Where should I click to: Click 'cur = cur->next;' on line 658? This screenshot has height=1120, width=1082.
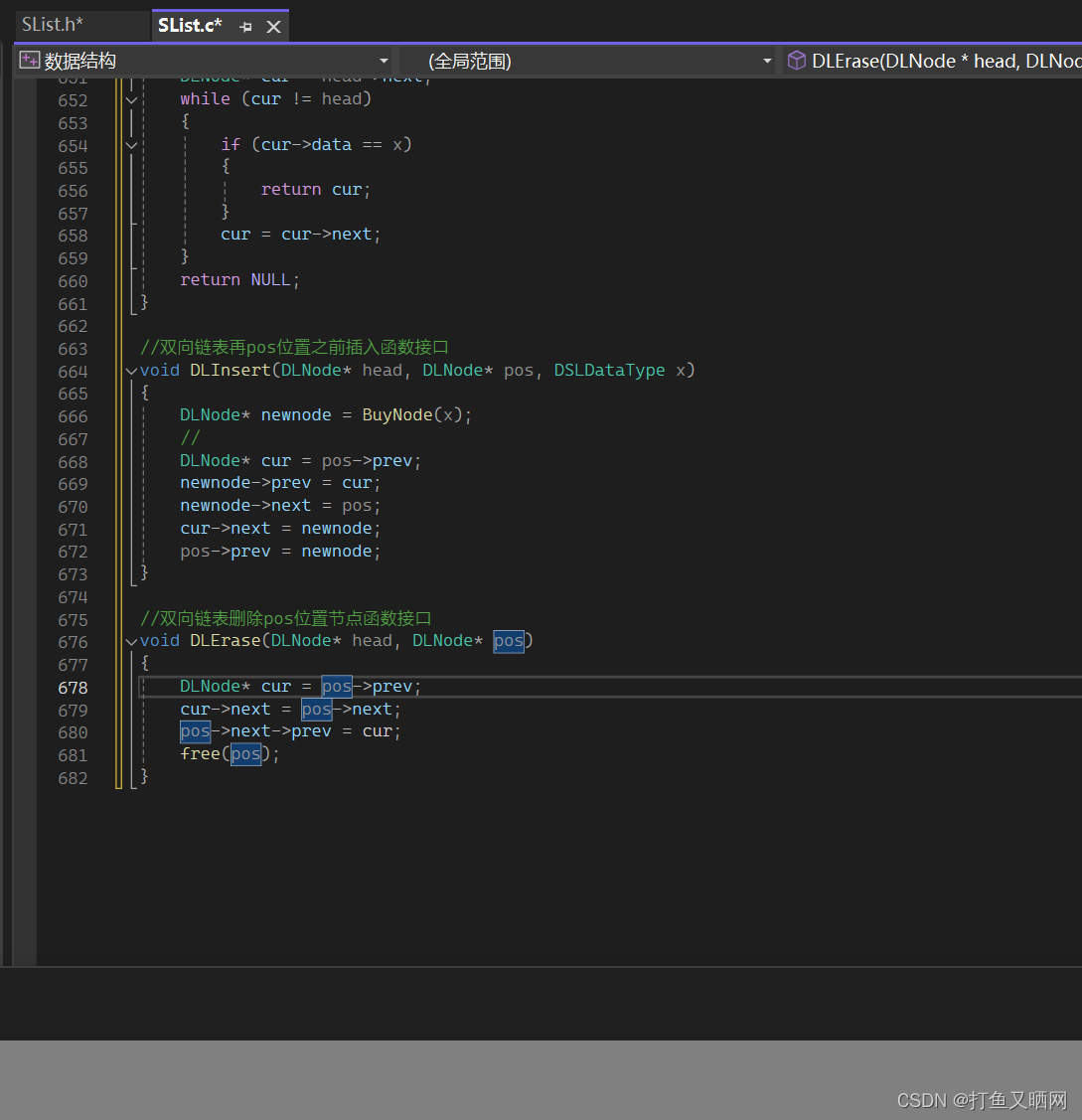tap(301, 235)
